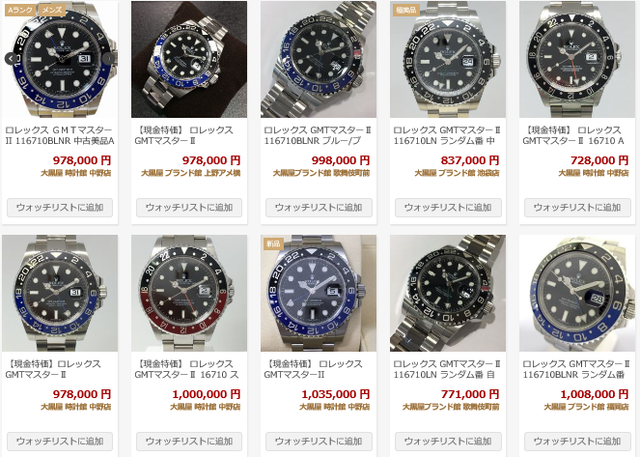Click the 極美品 badge on 837,000円 watch
This screenshot has height=457, width=640.
pyautogui.click(x=406, y=10)
